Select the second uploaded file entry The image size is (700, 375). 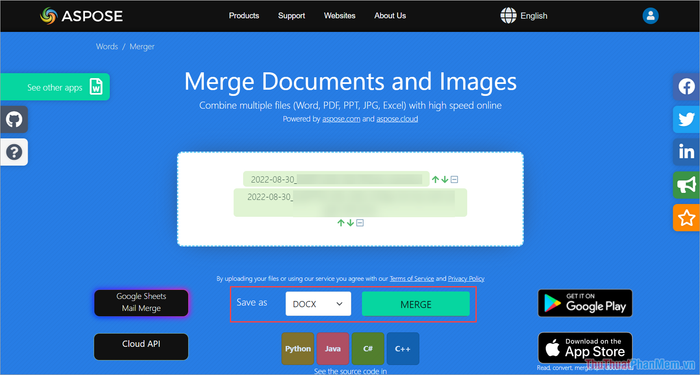coord(350,203)
